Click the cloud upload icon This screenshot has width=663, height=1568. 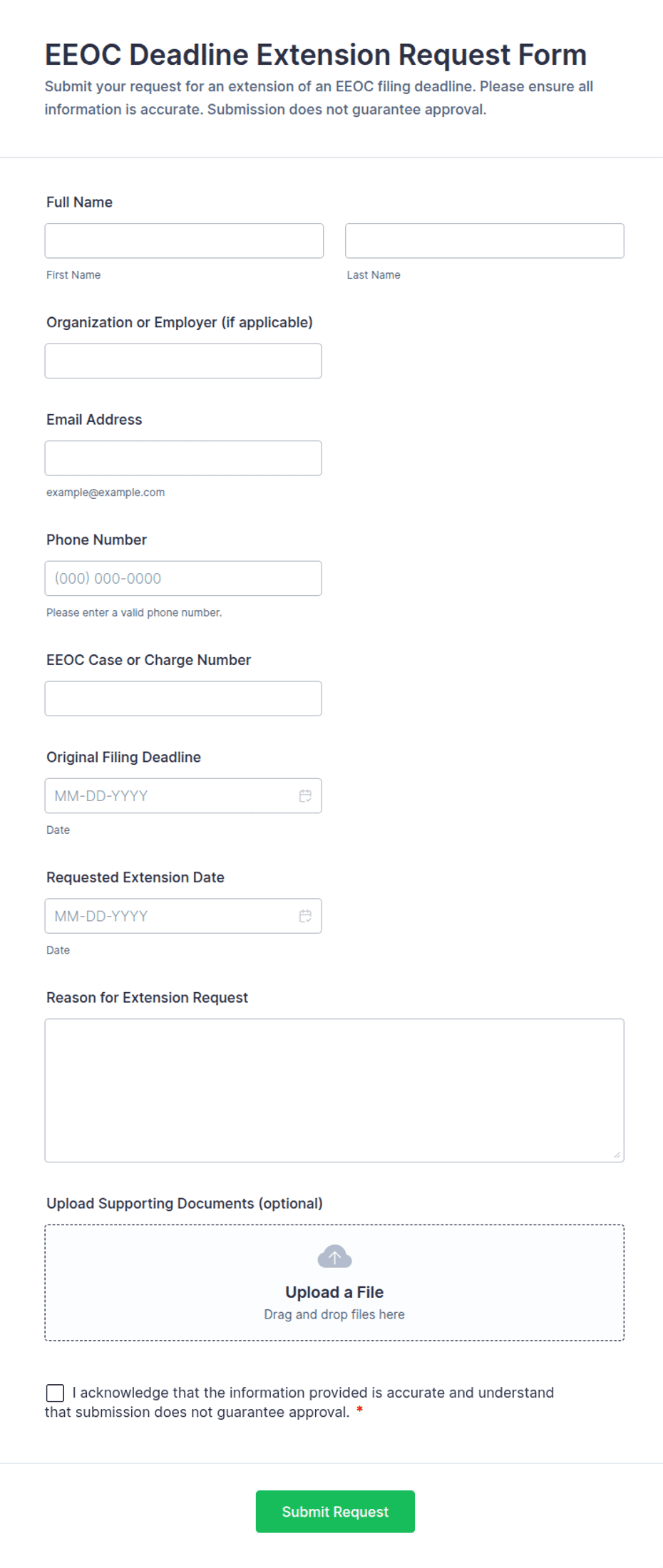tap(334, 1257)
